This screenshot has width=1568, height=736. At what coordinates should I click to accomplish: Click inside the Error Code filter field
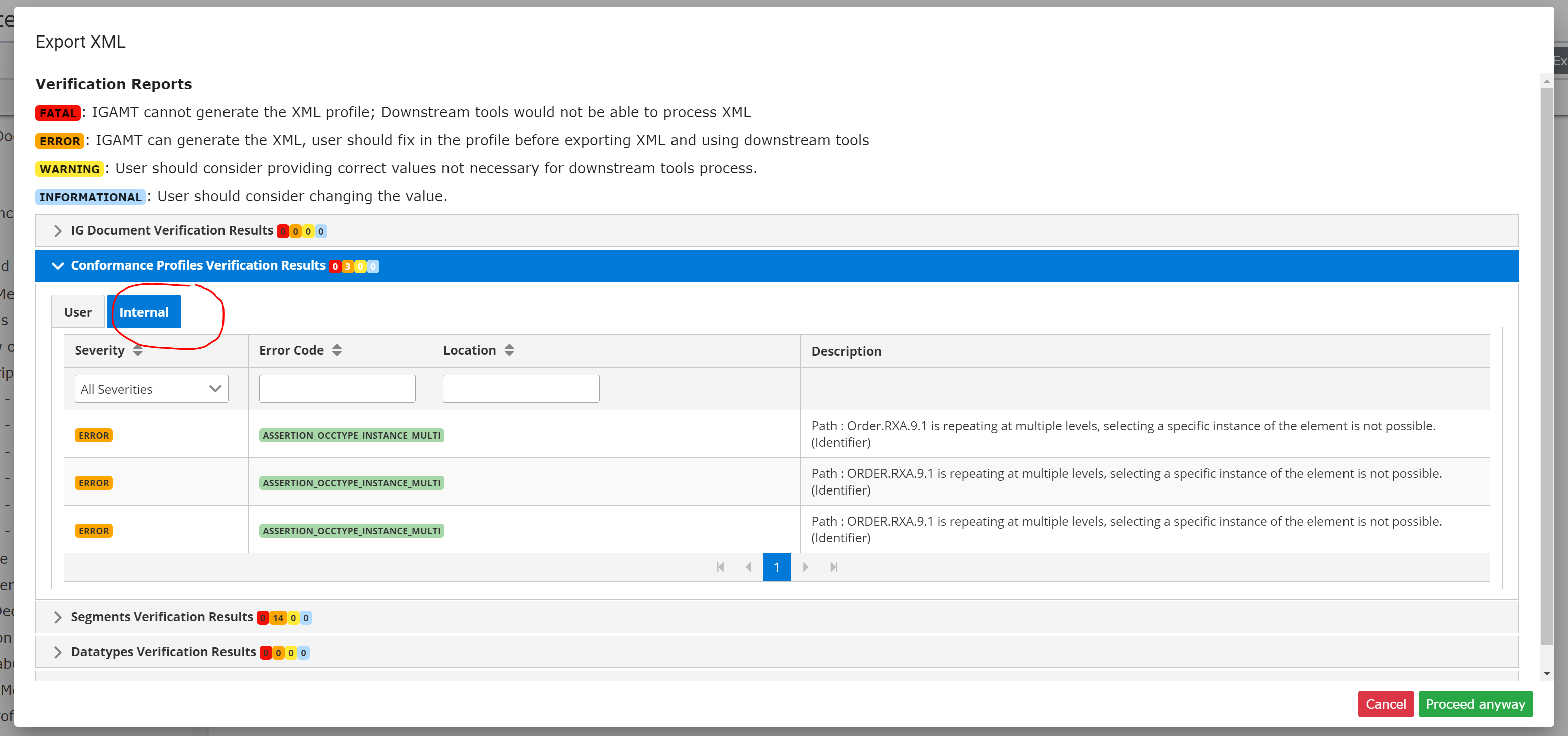click(x=337, y=388)
